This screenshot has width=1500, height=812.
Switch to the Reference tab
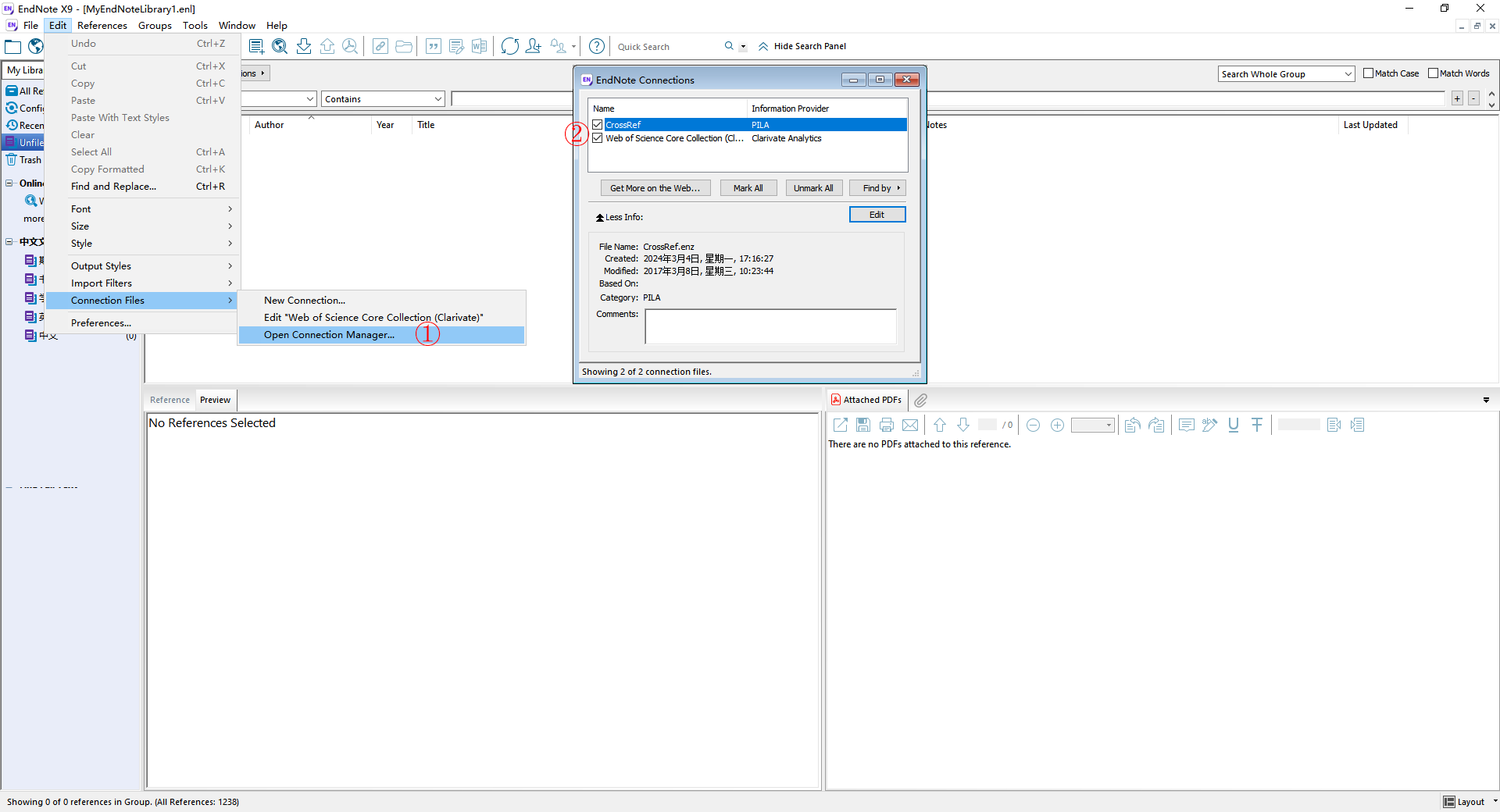pyautogui.click(x=170, y=400)
